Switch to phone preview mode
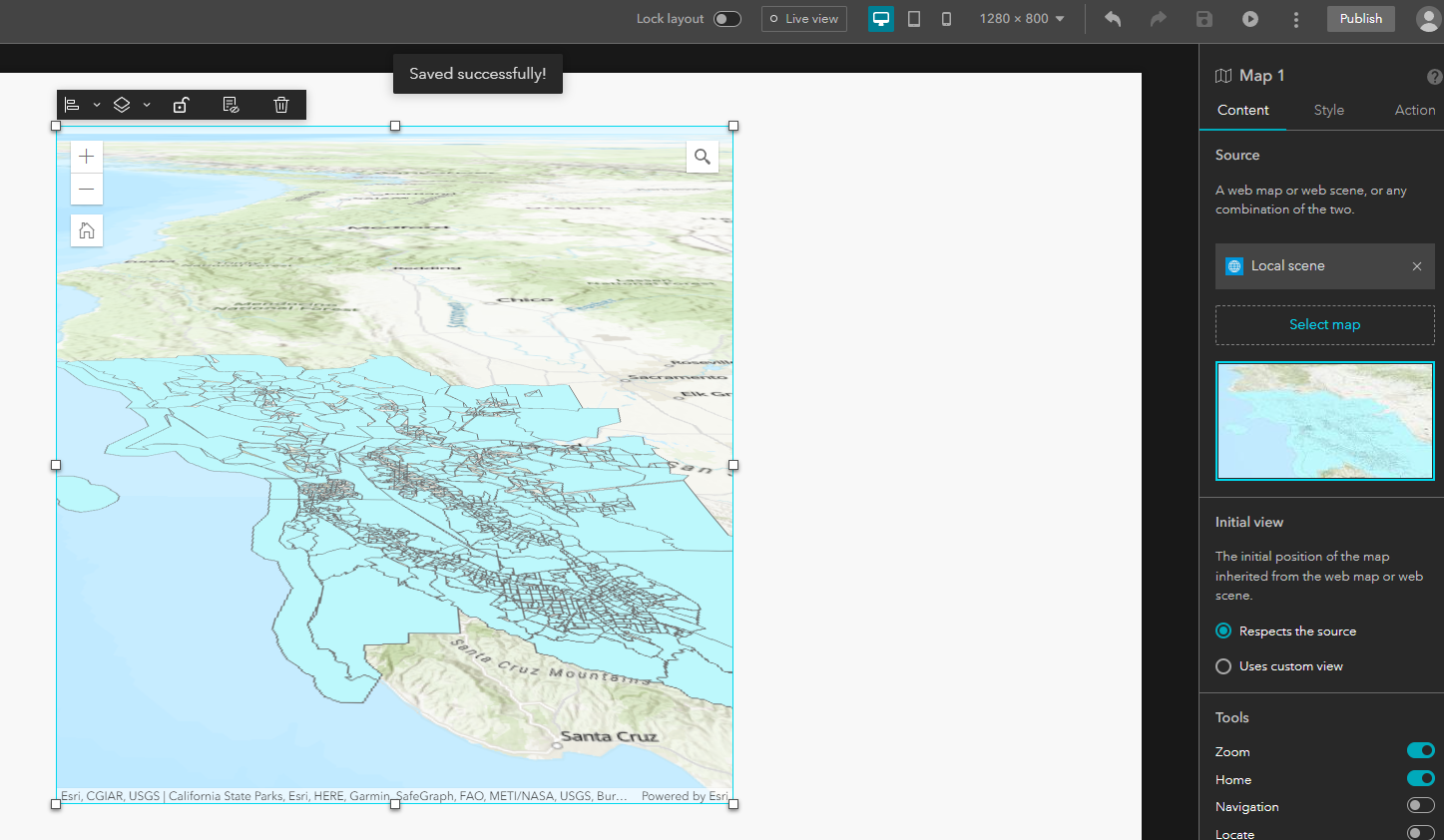 (x=945, y=18)
